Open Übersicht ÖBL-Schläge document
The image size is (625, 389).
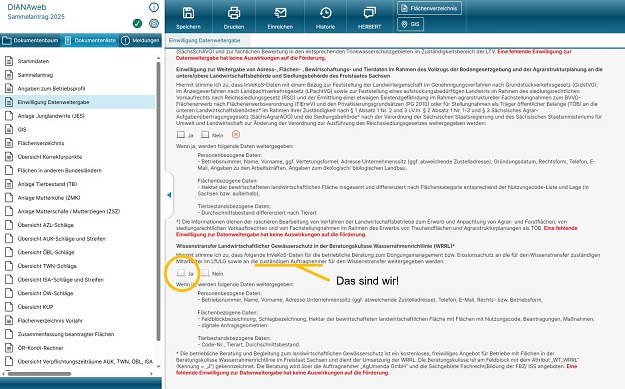tap(46, 252)
